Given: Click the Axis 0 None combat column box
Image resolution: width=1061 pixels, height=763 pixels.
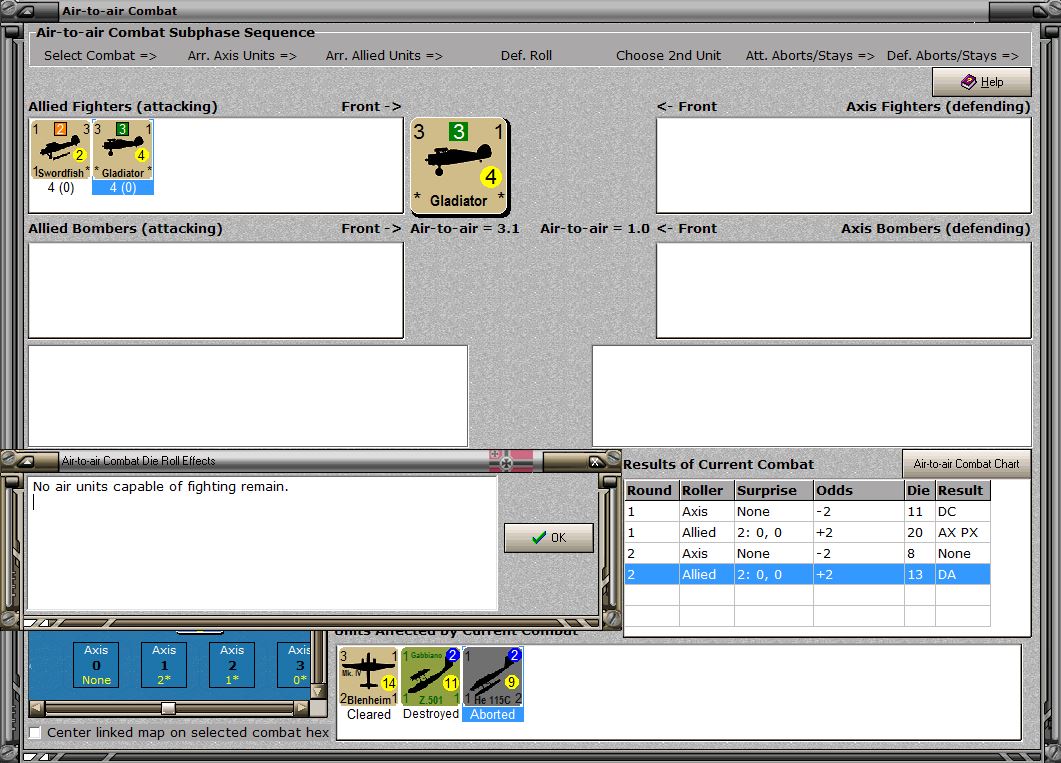Looking at the screenshot, I should pyautogui.click(x=96, y=665).
